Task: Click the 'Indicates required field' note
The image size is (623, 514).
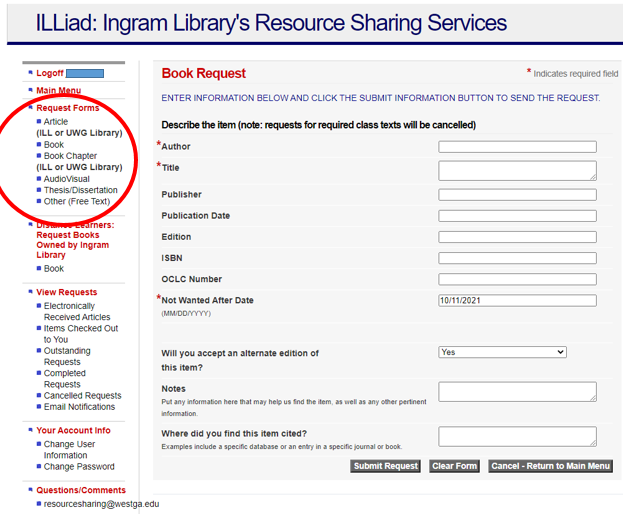Action: pyautogui.click(x=575, y=74)
